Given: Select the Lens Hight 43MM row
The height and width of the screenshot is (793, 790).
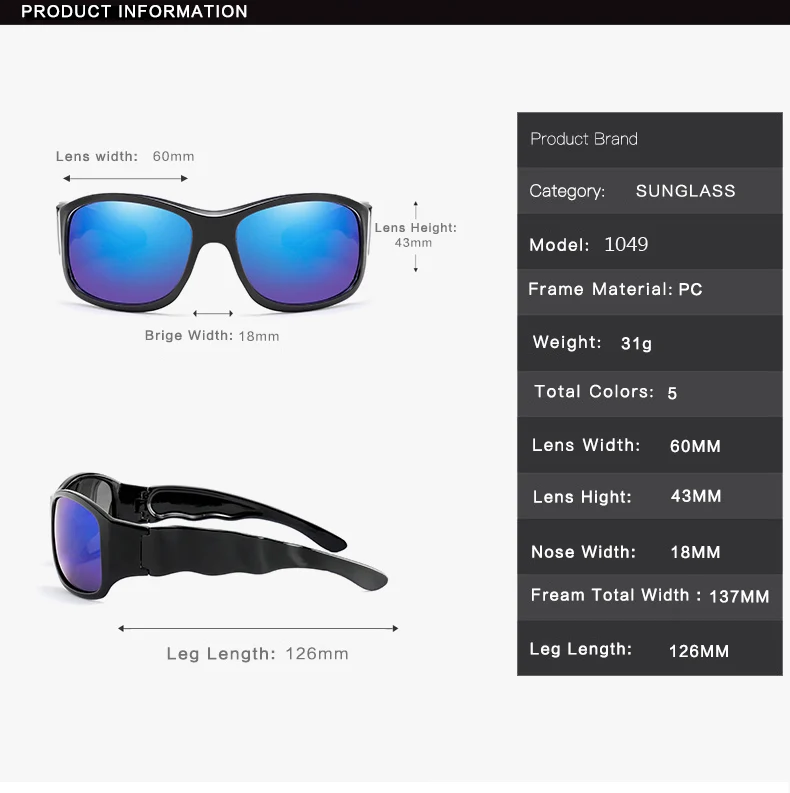Looking at the screenshot, I should tap(649, 496).
